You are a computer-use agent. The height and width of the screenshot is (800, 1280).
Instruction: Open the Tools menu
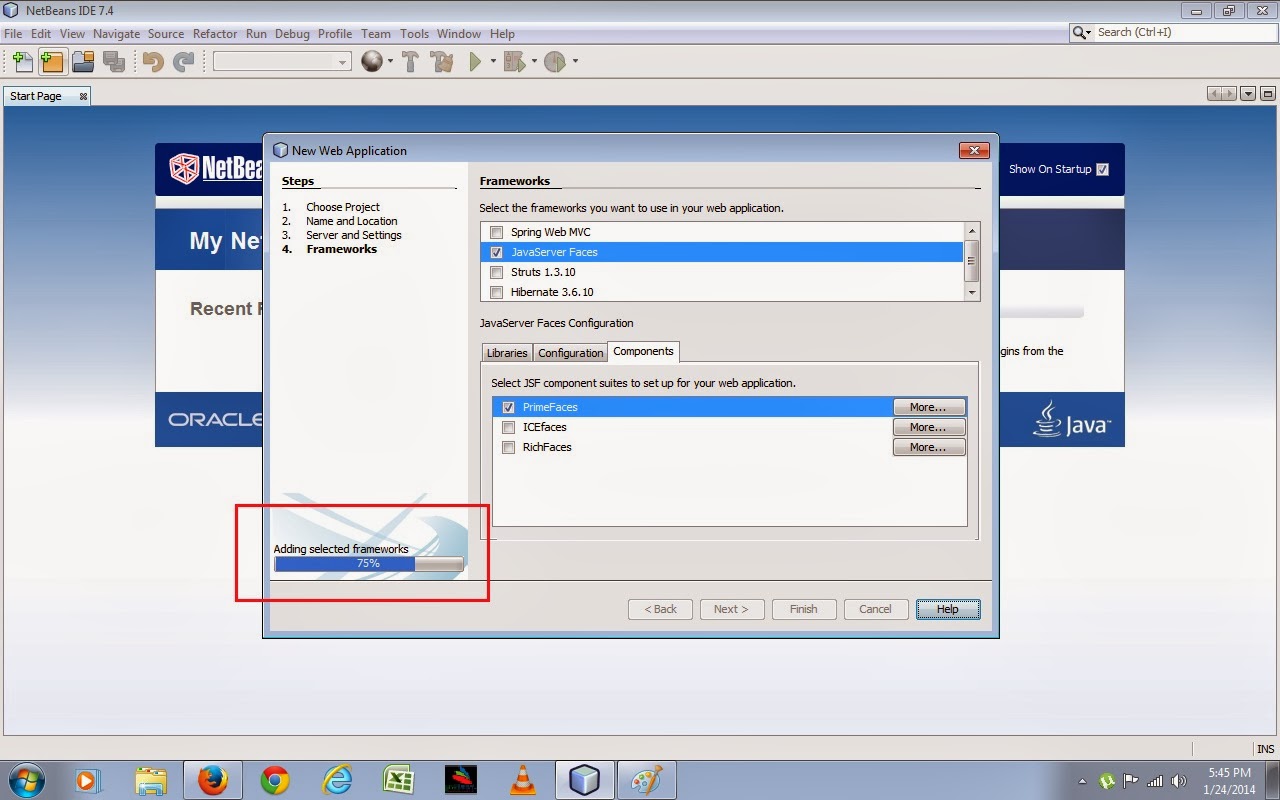pos(414,33)
